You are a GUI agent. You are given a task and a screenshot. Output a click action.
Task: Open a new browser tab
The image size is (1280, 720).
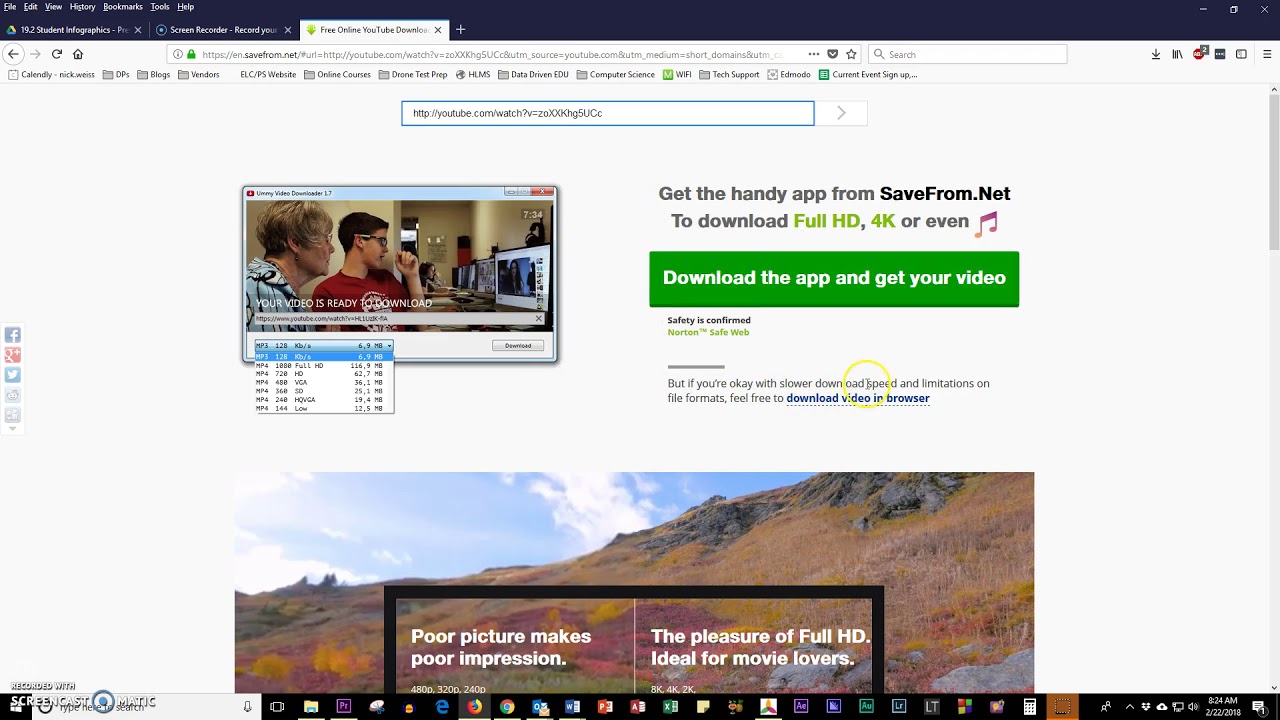[460, 30]
